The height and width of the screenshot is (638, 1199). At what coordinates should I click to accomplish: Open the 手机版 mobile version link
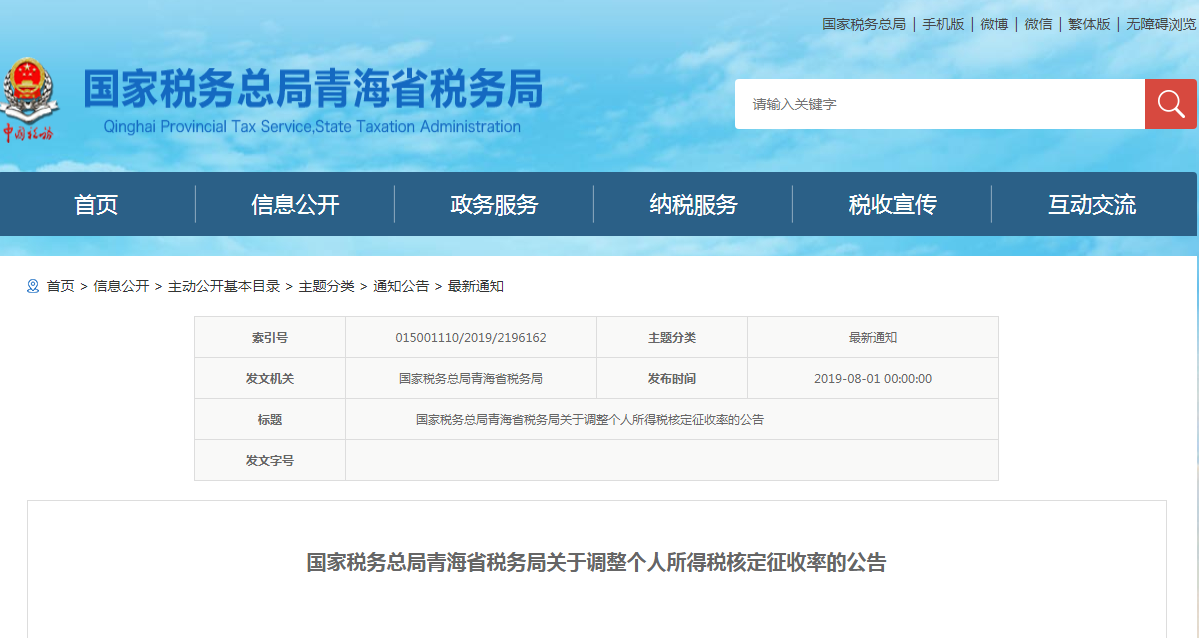pos(943,24)
